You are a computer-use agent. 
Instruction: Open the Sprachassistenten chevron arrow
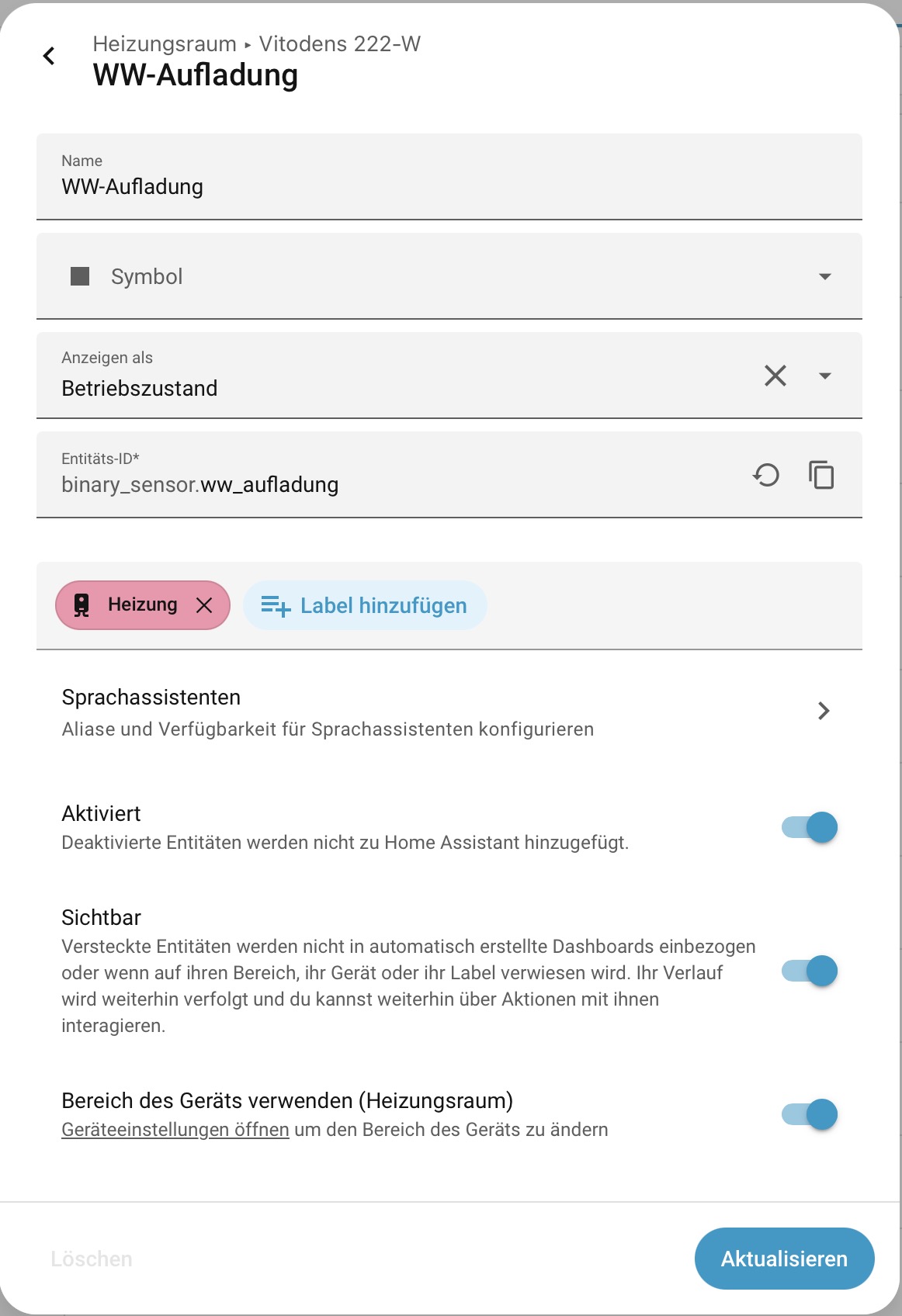tap(824, 711)
